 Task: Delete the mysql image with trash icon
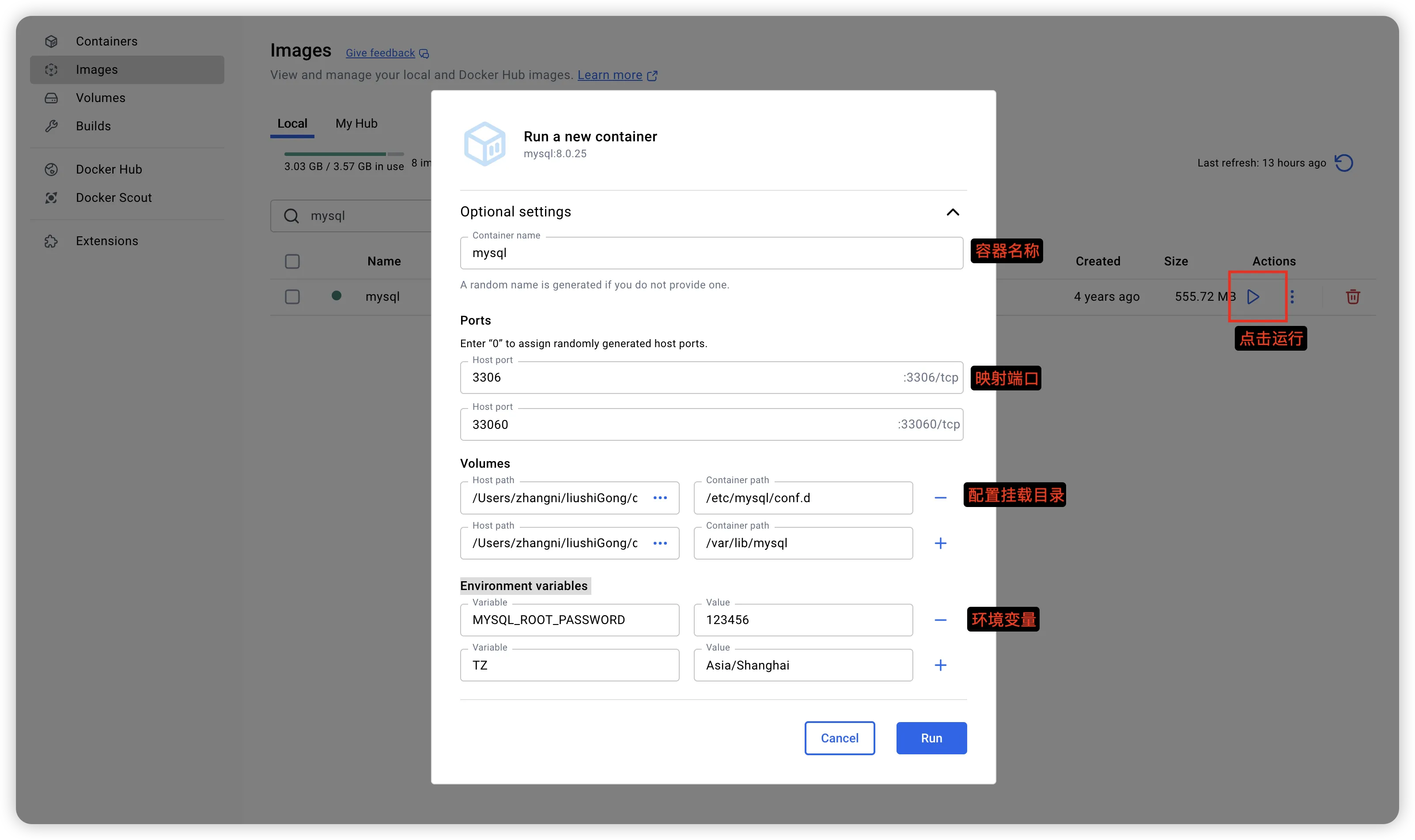1353,297
